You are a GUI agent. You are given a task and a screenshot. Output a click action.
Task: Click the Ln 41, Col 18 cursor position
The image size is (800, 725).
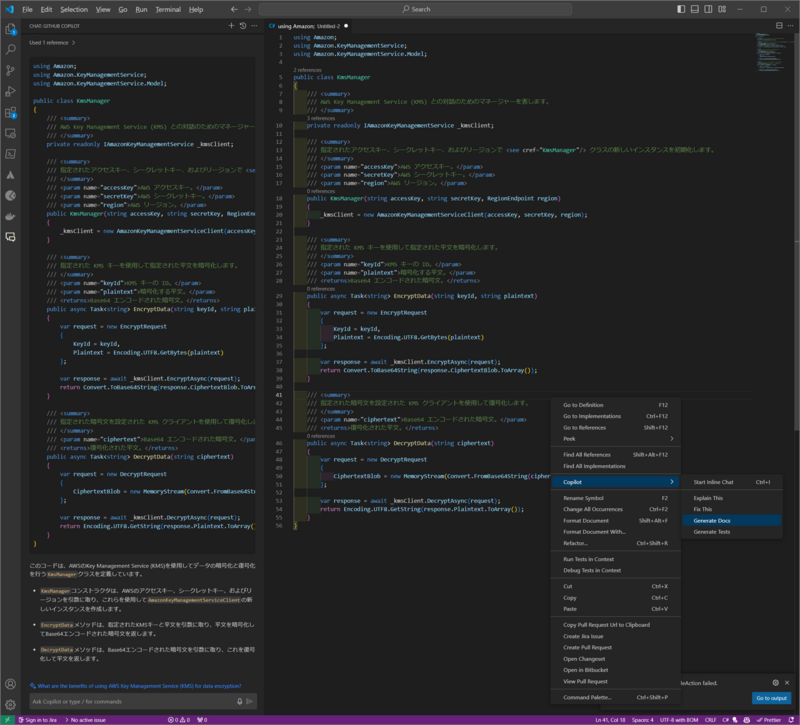point(610,720)
